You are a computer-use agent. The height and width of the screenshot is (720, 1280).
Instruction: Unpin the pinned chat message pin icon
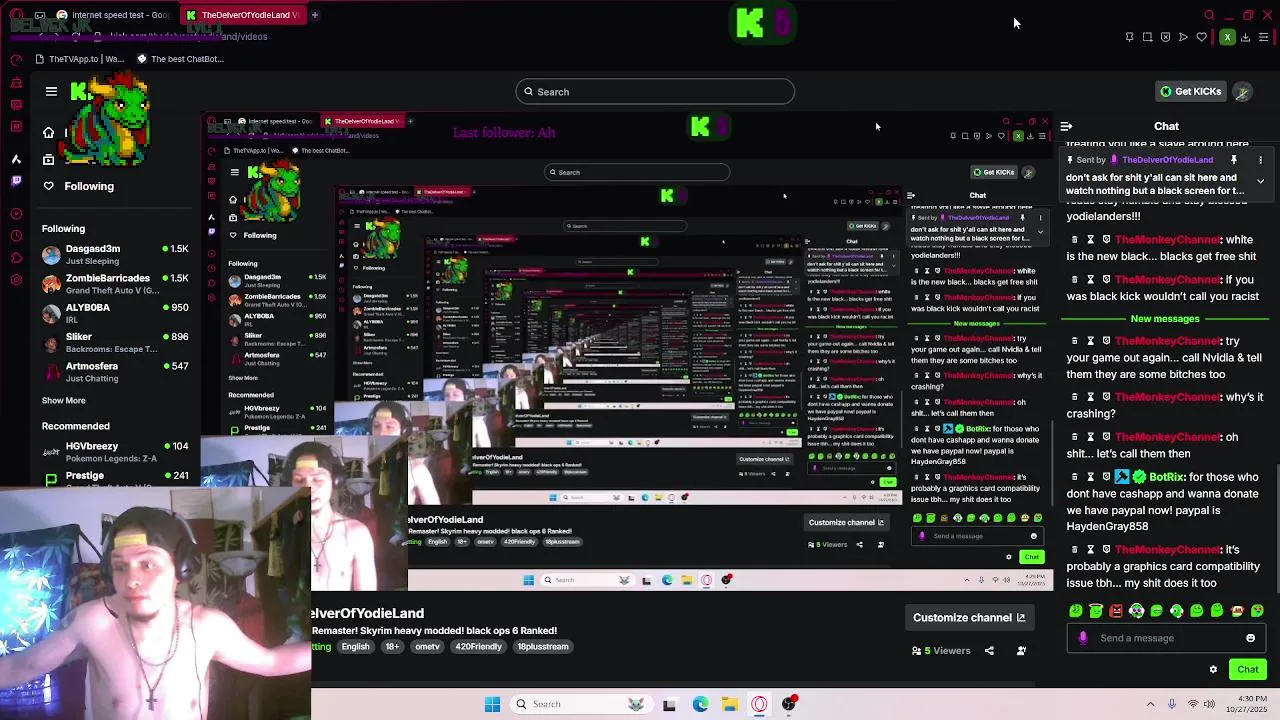(1234, 160)
